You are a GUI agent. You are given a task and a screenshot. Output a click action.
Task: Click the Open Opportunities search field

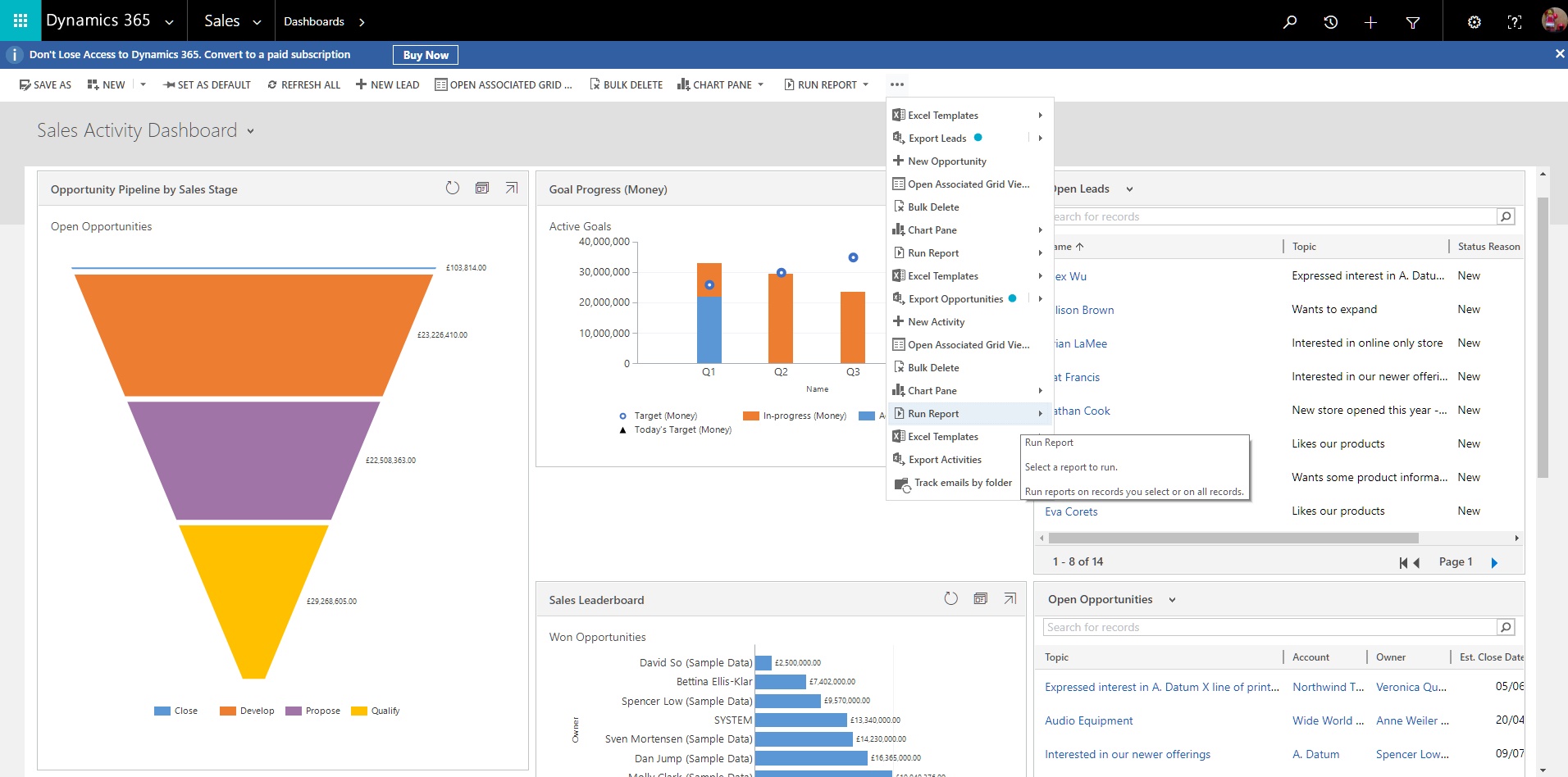(1269, 627)
